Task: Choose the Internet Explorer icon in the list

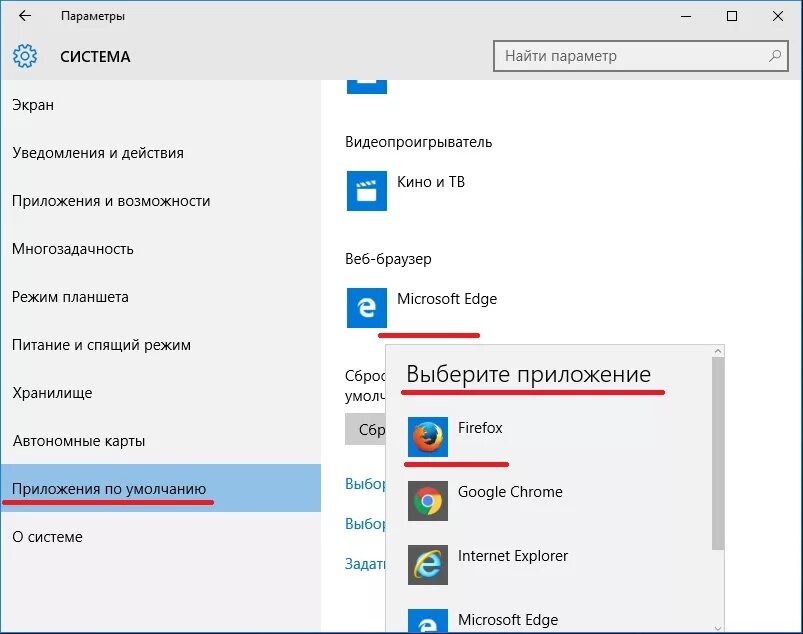Action: point(428,565)
